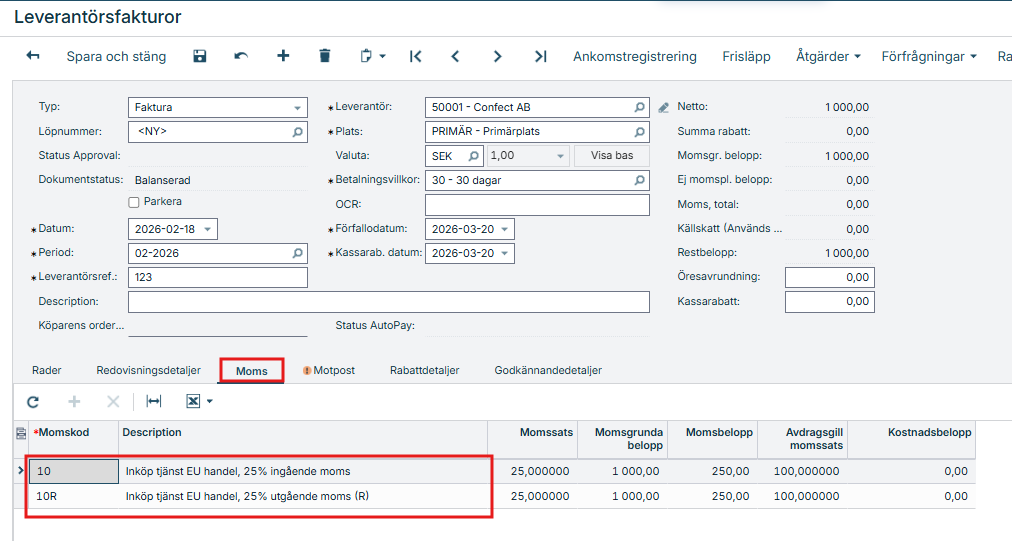Switch to the Rabattdetaljer tab
Image resolution: width=1012 pixels, height=541 pixels.
[424, 370]
